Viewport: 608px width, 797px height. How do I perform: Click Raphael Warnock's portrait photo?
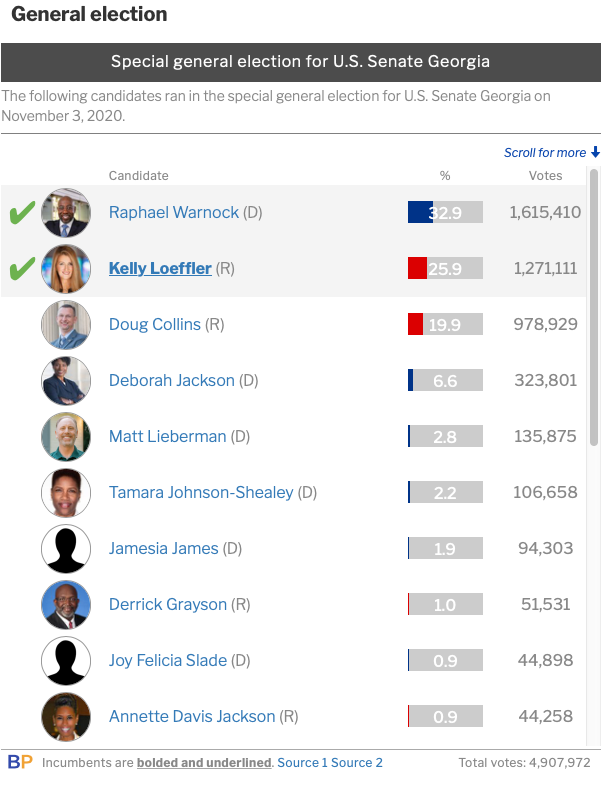66,212
